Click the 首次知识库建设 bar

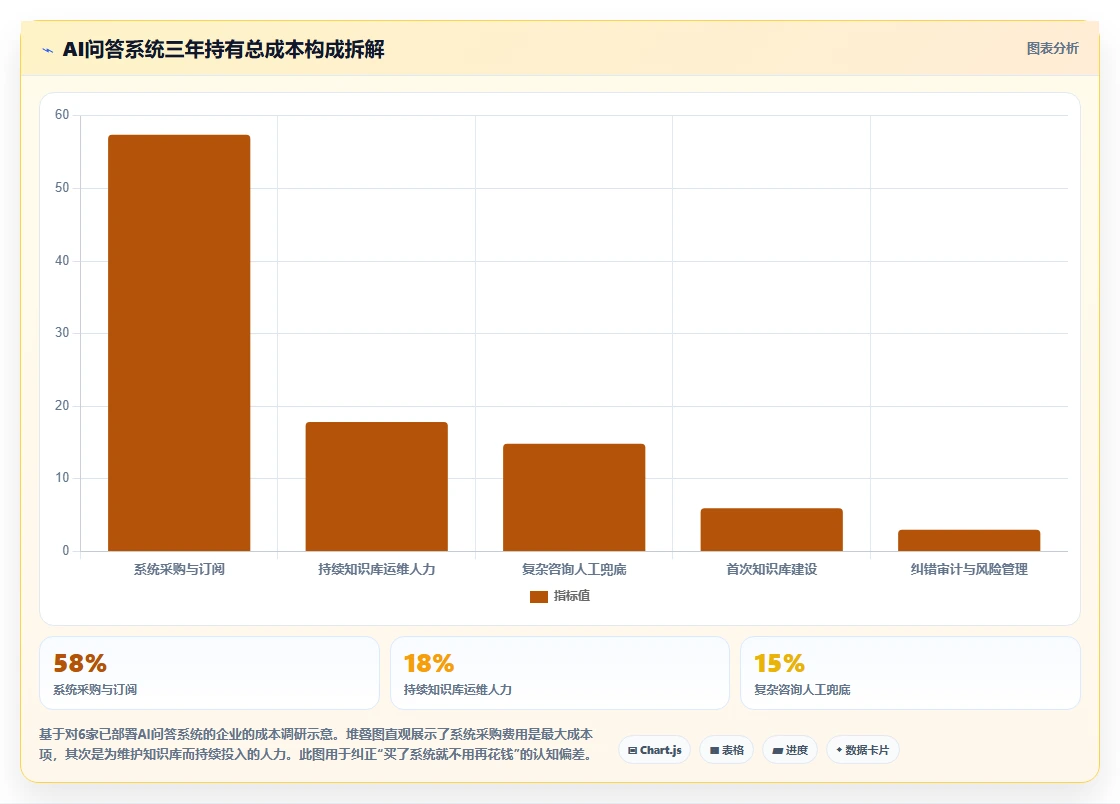pyautogui.click(x=771, y=530)
